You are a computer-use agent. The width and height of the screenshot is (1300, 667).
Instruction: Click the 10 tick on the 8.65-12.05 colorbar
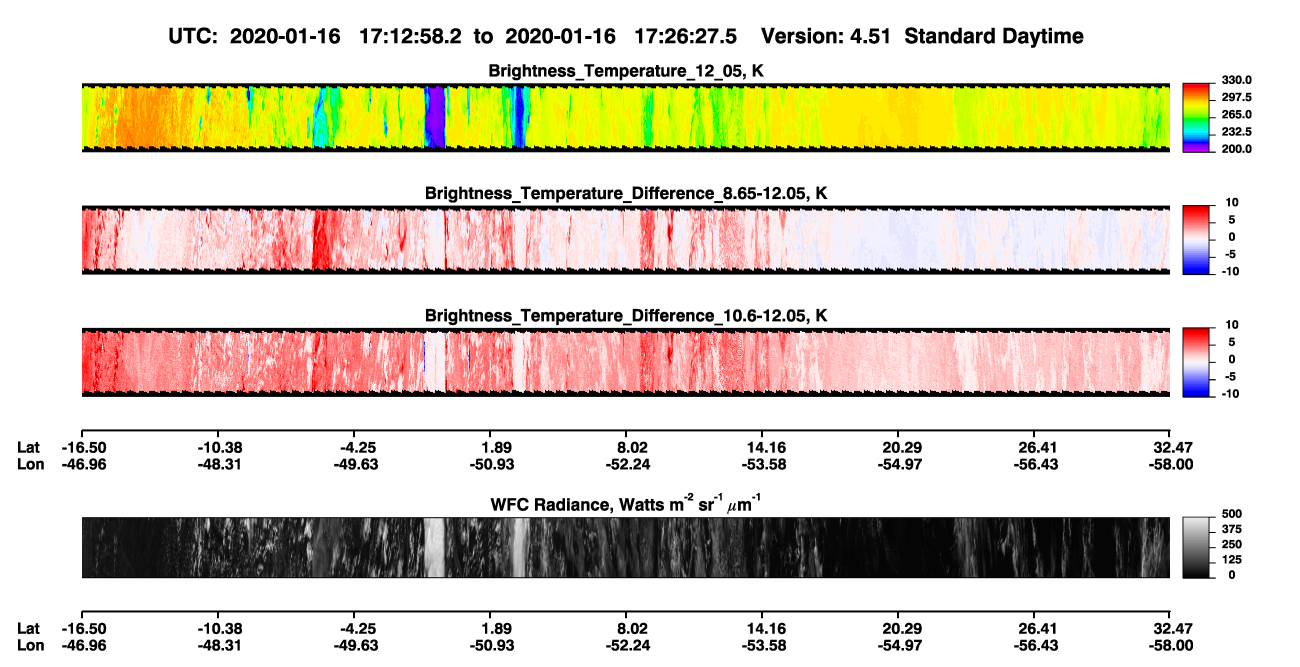tap(1232, 202)
